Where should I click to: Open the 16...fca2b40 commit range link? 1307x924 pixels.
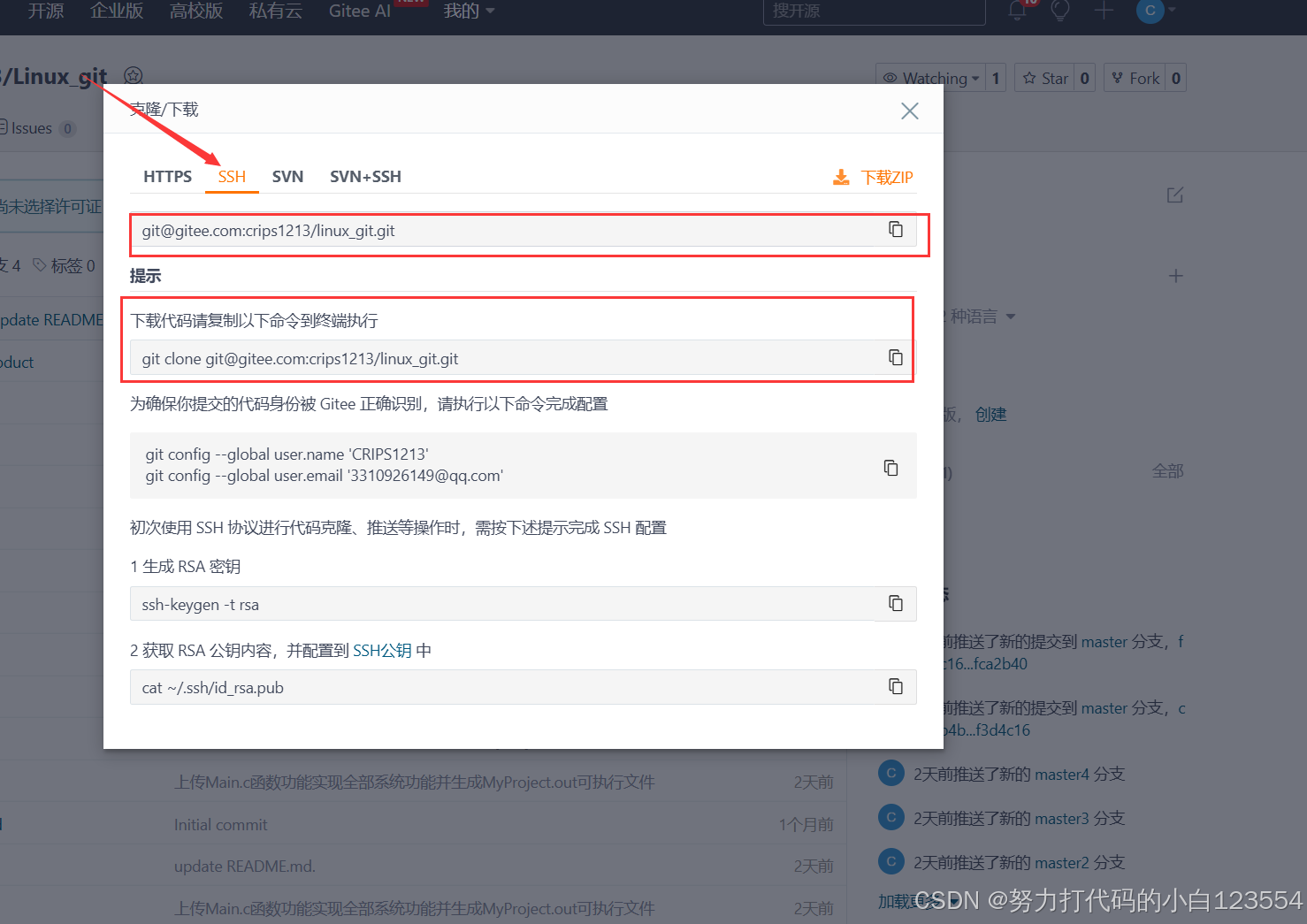(x=985, y=664)
